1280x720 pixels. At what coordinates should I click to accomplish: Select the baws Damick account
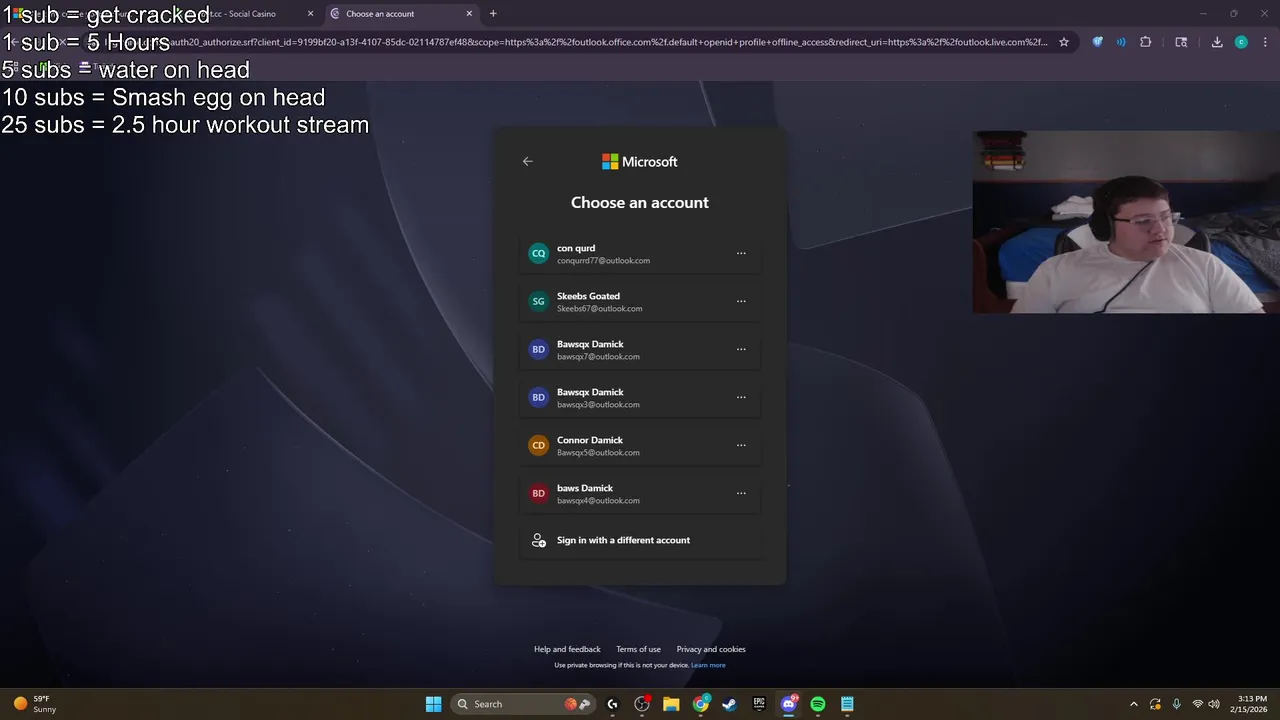[640, 494]
